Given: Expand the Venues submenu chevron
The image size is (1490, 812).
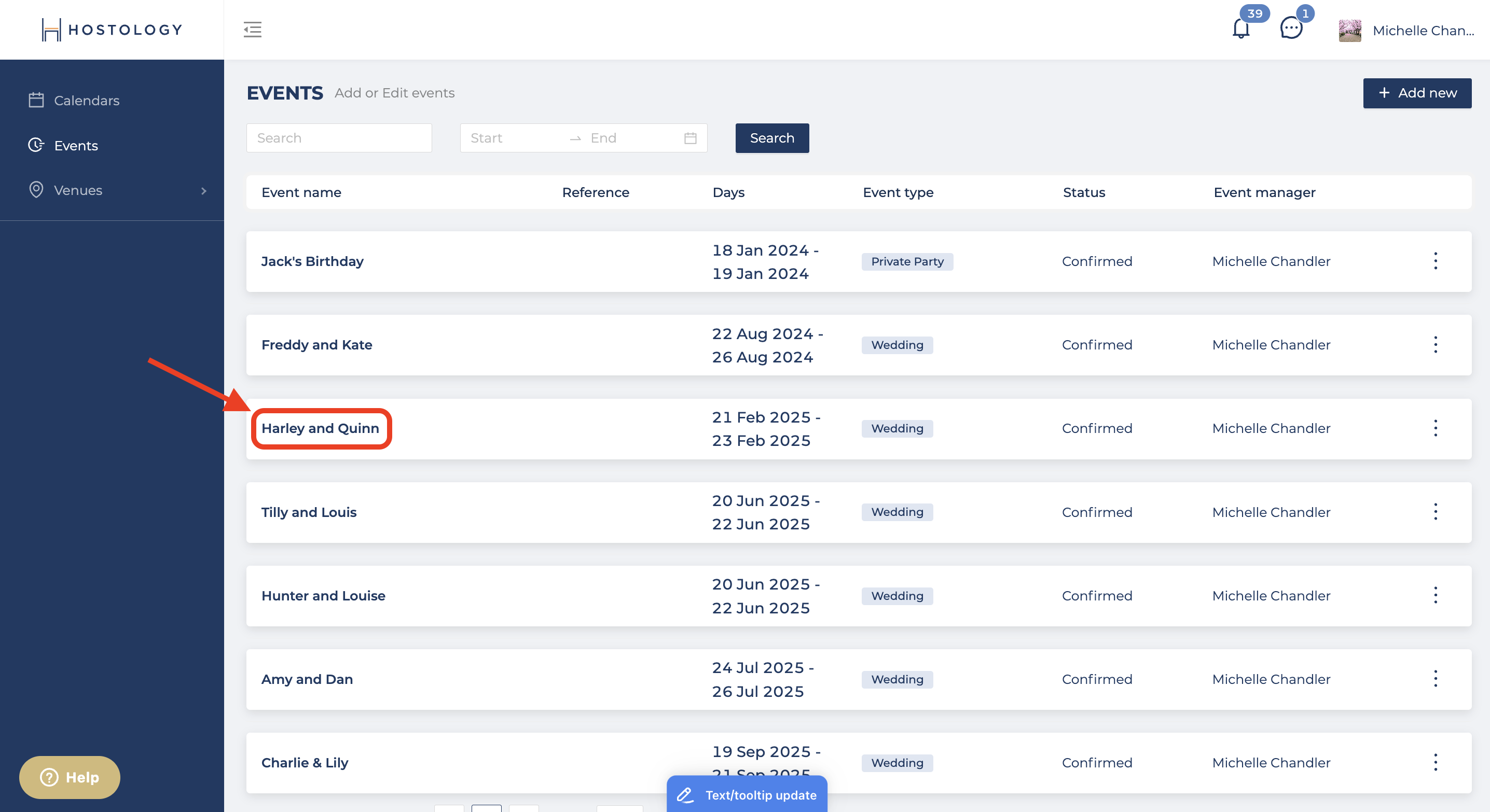Looking at the screenshot, I should (x=203, y=191).
